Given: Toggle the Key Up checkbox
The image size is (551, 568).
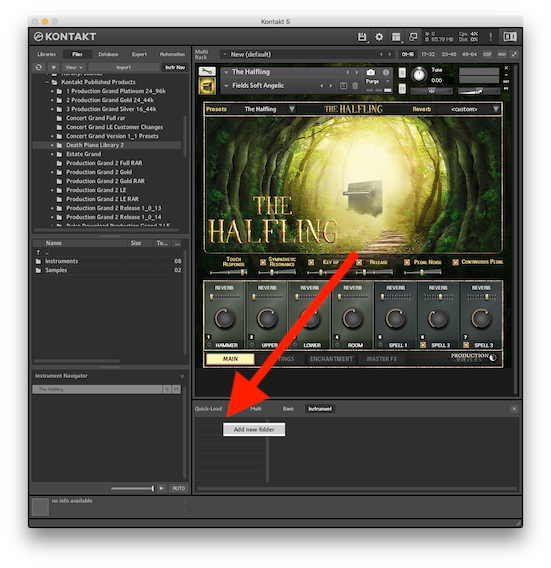Looking at the screenshot, I should [x=311, y=262].
